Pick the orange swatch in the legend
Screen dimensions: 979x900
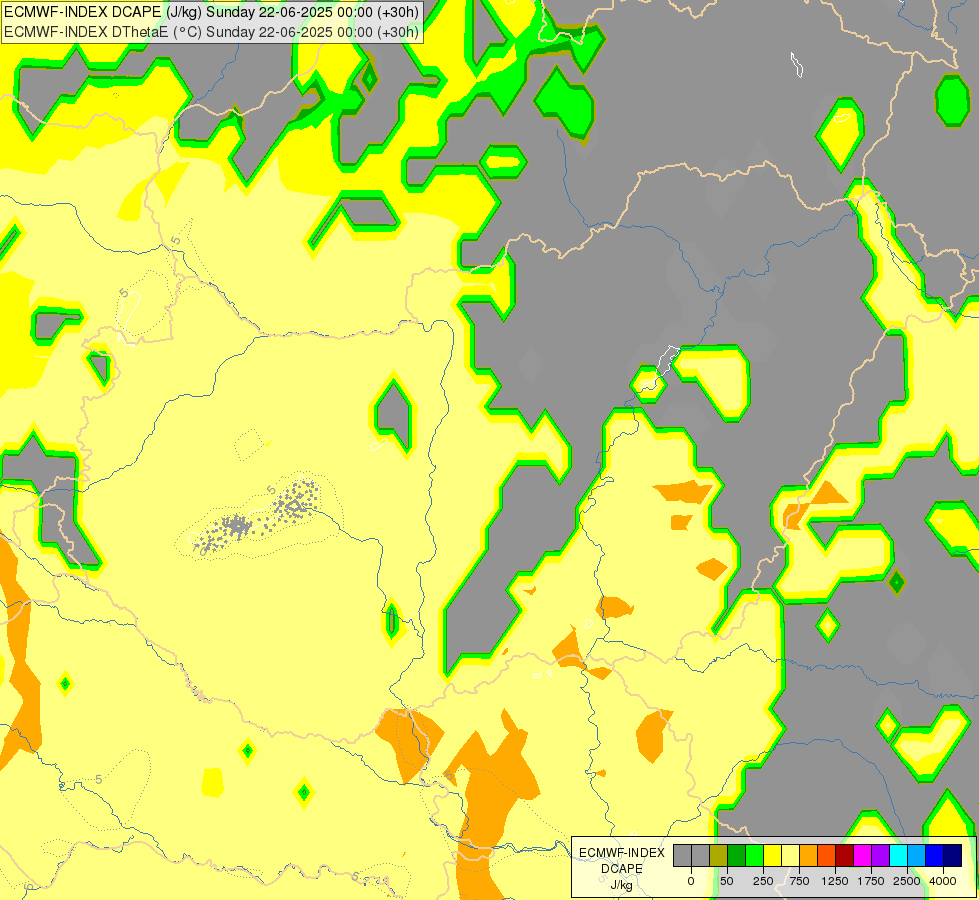[809, 855]
